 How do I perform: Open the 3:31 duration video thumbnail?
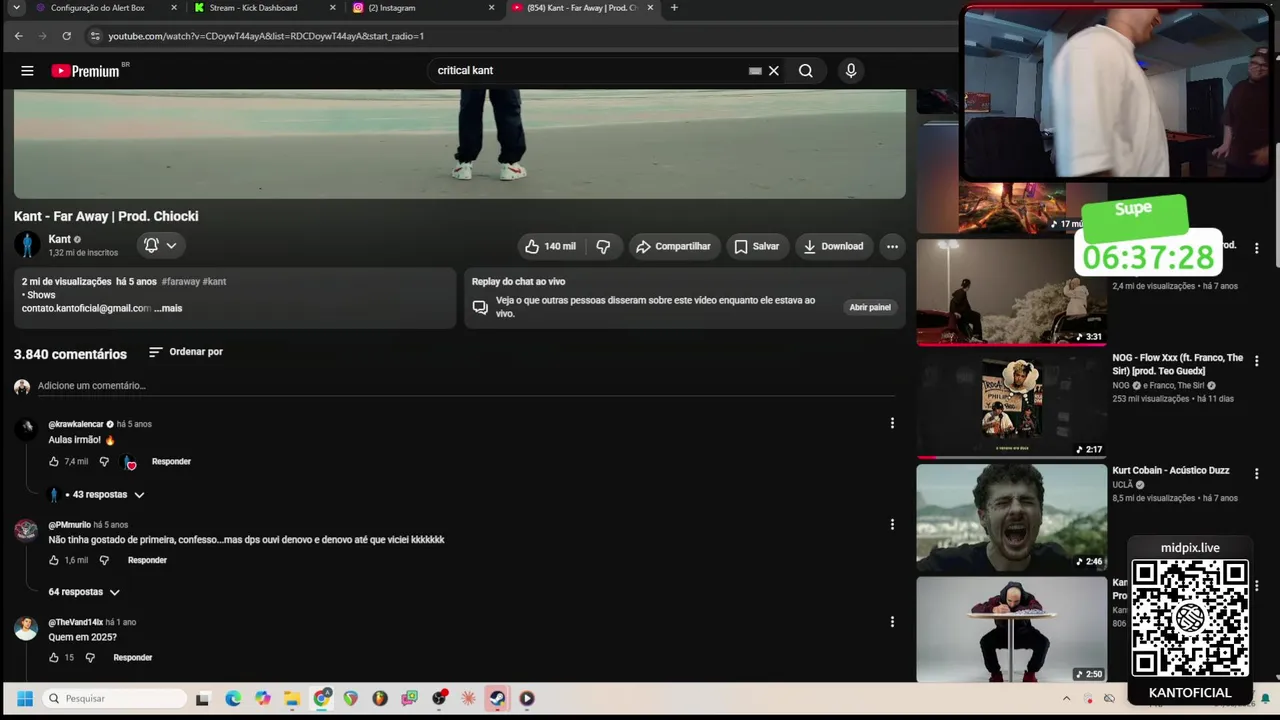tap(1011, 292)
